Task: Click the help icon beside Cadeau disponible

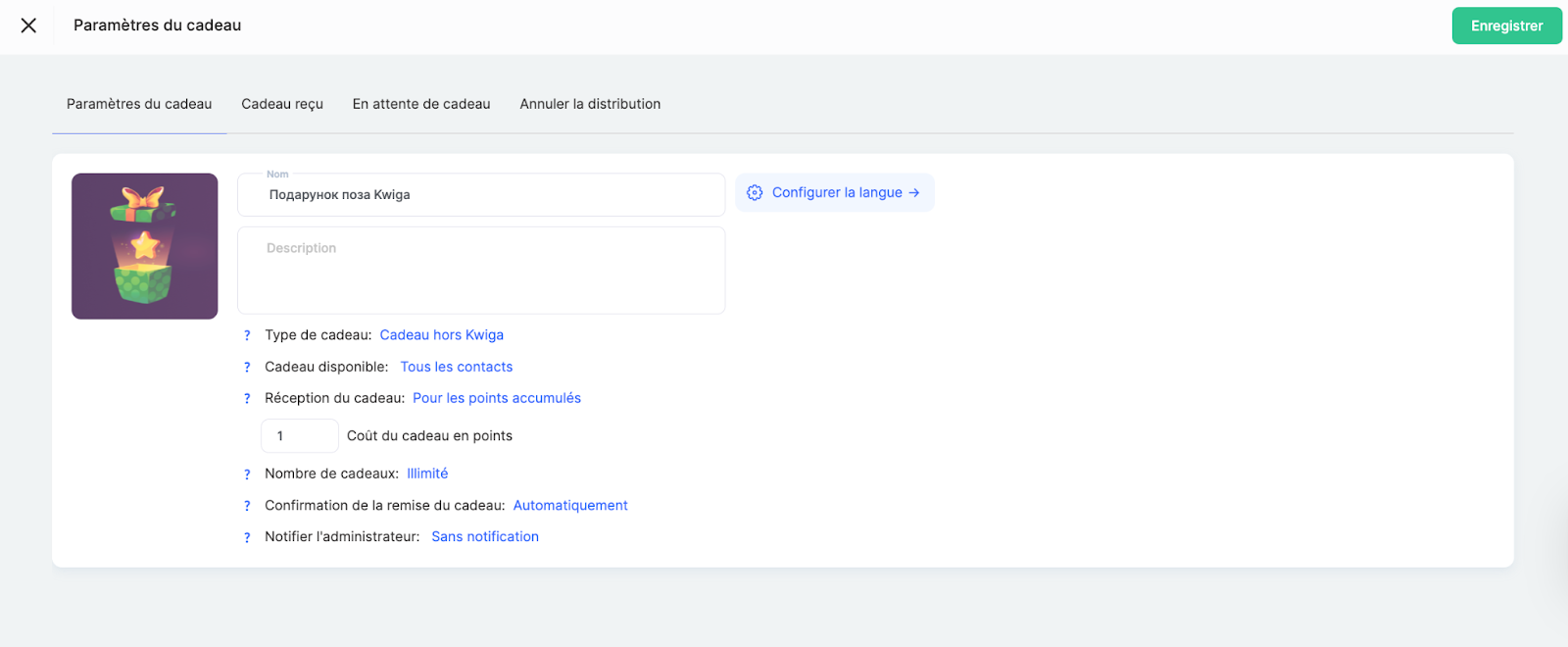Action: click(247, 368)
